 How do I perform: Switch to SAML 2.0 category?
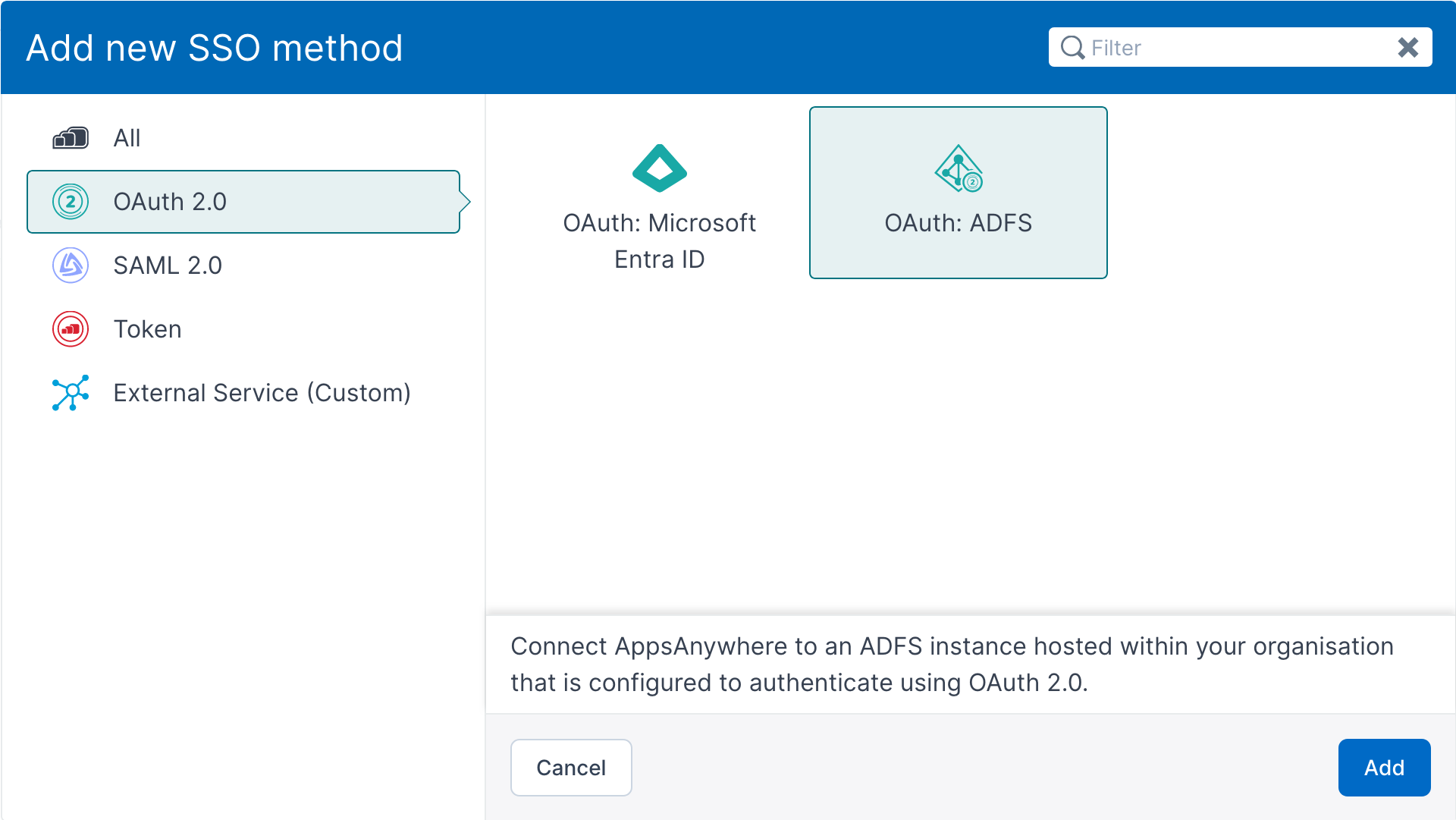point(168,265)
